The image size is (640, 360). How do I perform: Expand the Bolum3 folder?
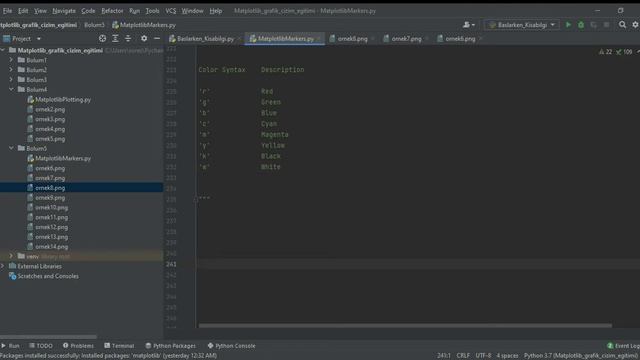[x=11, y=80]
